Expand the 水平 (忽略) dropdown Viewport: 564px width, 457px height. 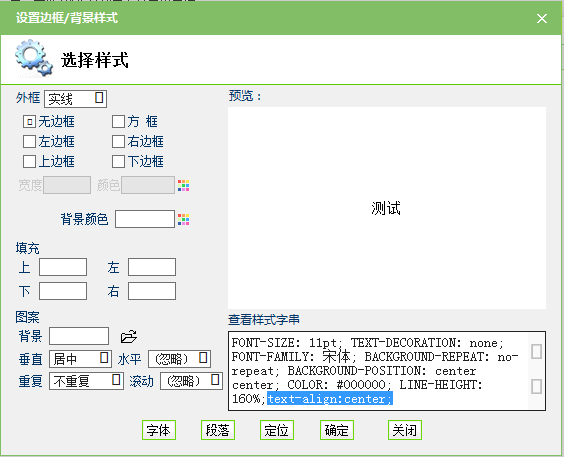coord(179,359)
